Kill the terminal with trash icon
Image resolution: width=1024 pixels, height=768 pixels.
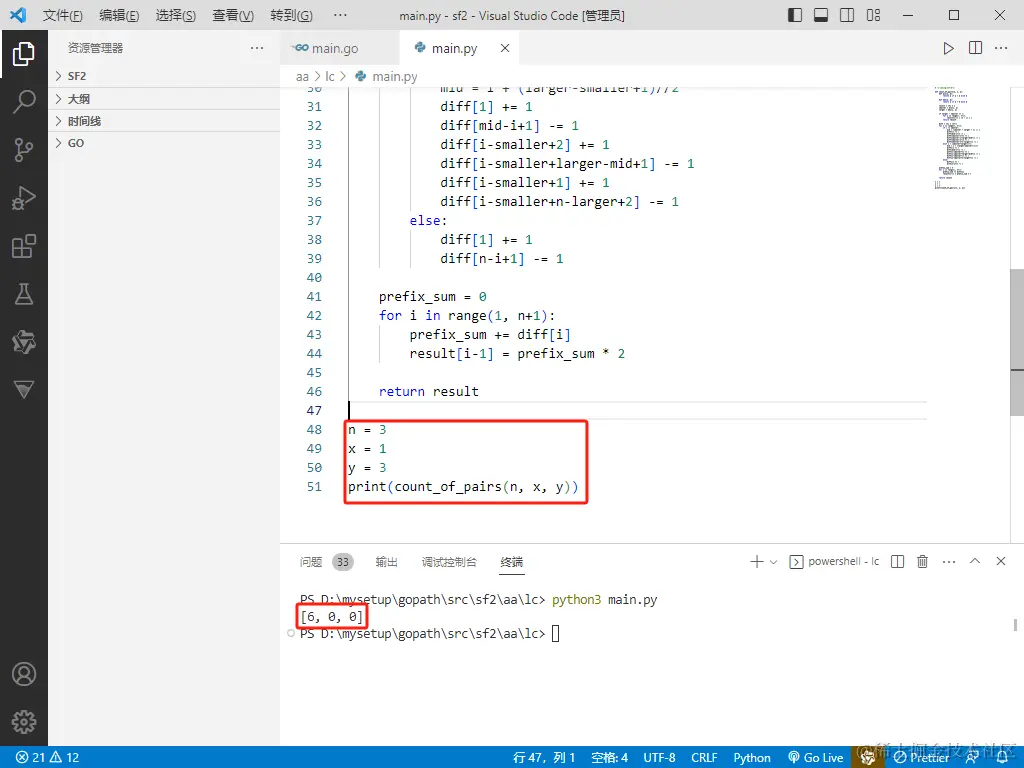point(922,562)
